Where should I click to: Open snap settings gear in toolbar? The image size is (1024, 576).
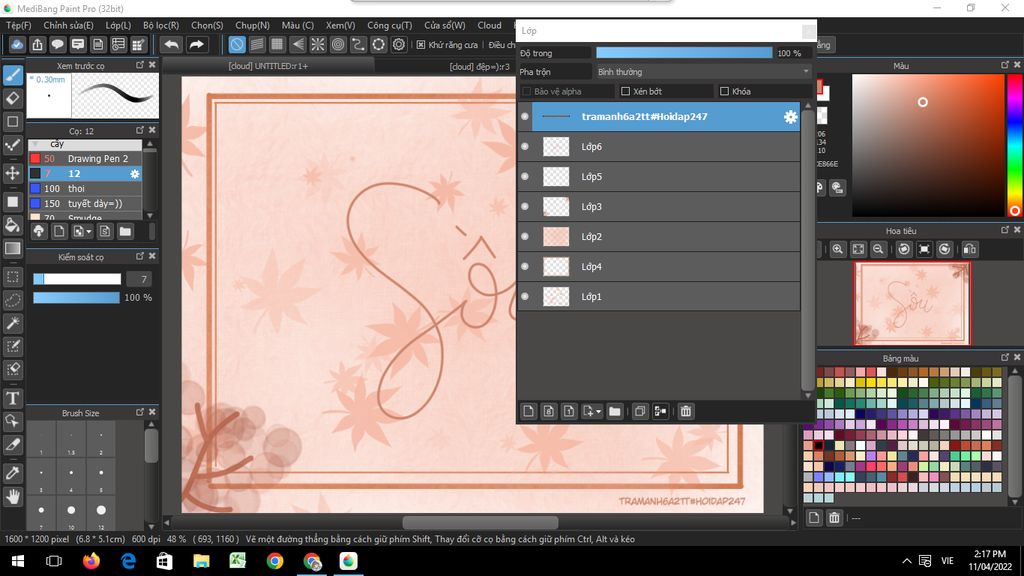pos(399,44)
